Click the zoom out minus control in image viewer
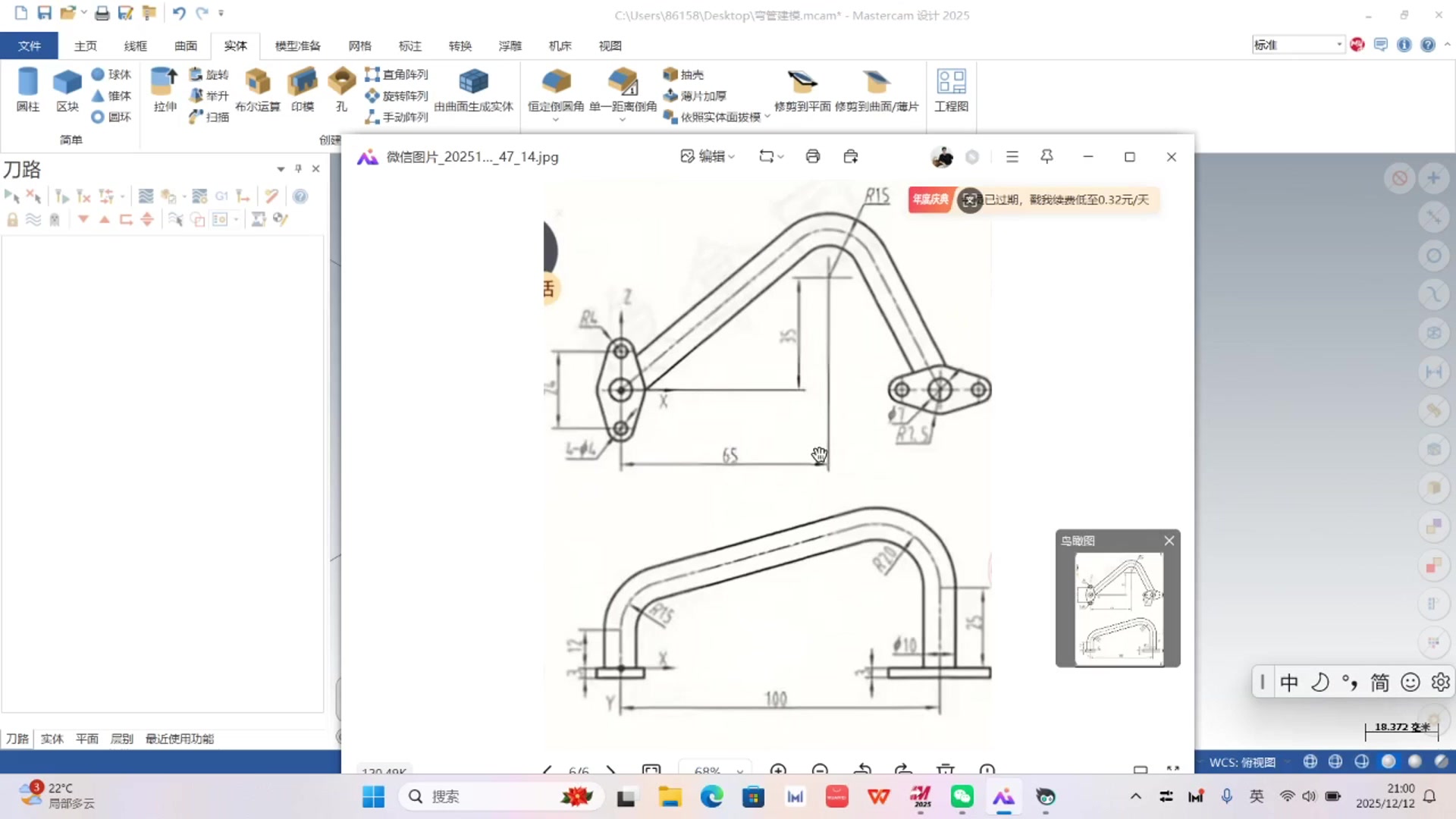This screenshot has width=1456, height=819. click(x=819, y=770)
